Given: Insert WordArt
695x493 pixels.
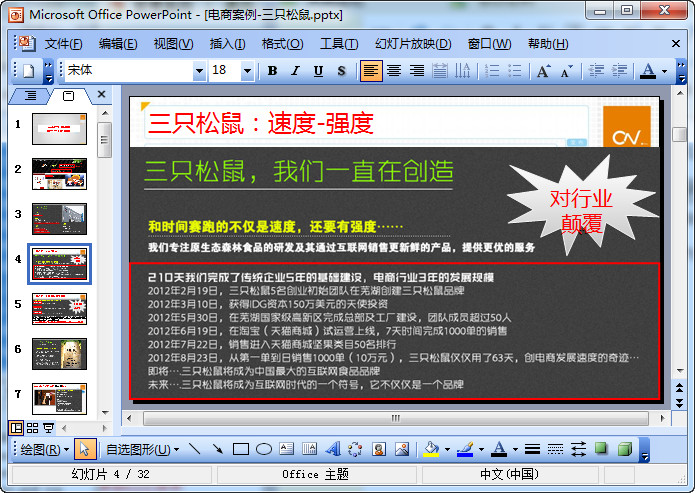Looking at the screenshot, I should (x=332, y=450).
